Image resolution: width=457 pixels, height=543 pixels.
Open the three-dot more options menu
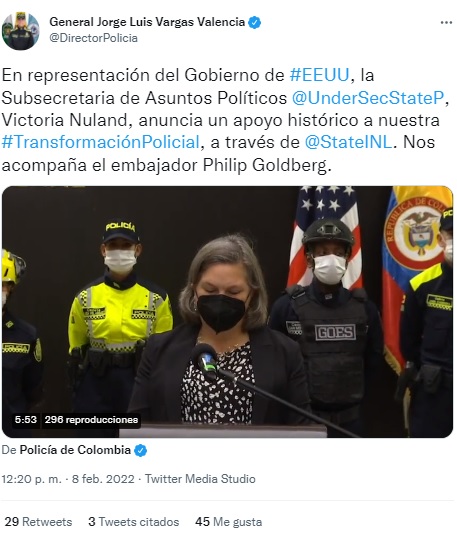pos(446,23)
